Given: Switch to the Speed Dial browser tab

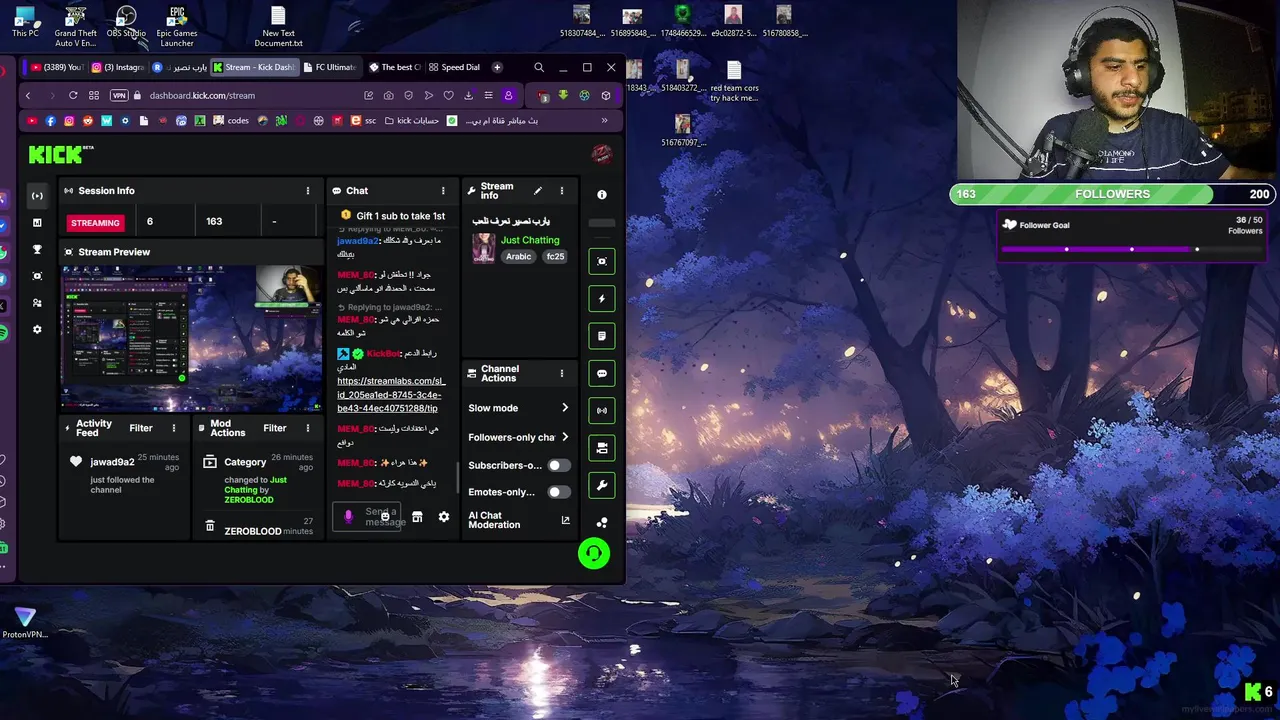Looking at the screenshot, I should point(454,67).
